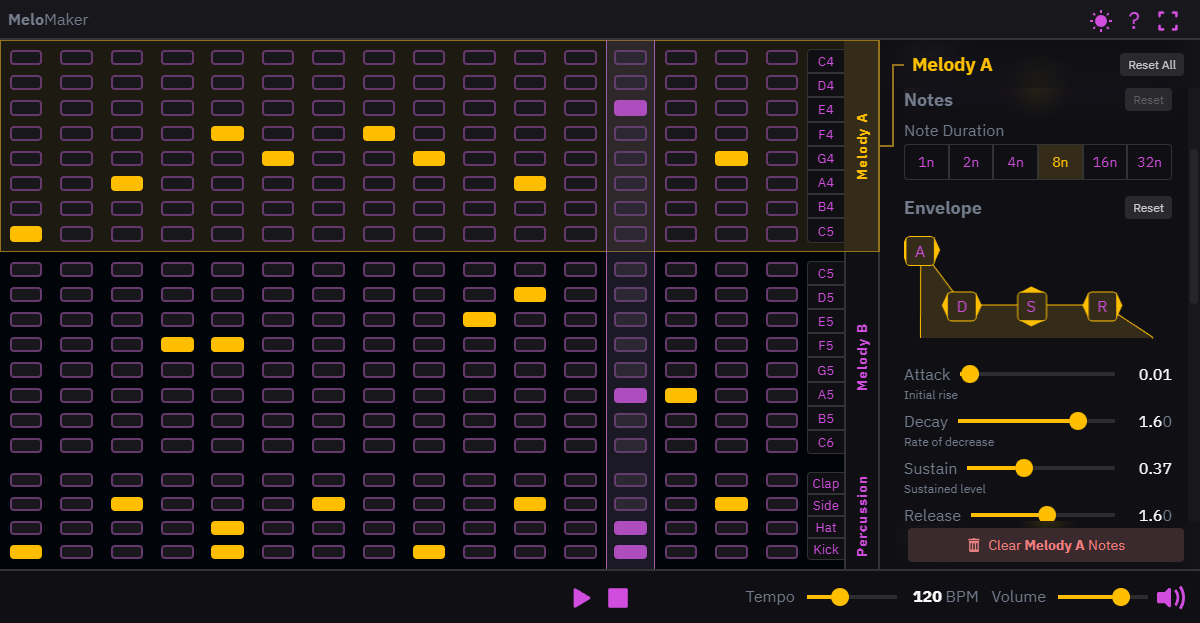Toggle the light theme sun icon

click(1101, 20)
